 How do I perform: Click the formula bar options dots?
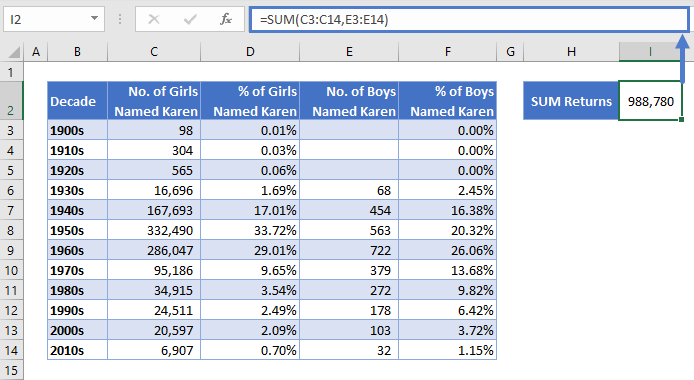pos(120,19)
